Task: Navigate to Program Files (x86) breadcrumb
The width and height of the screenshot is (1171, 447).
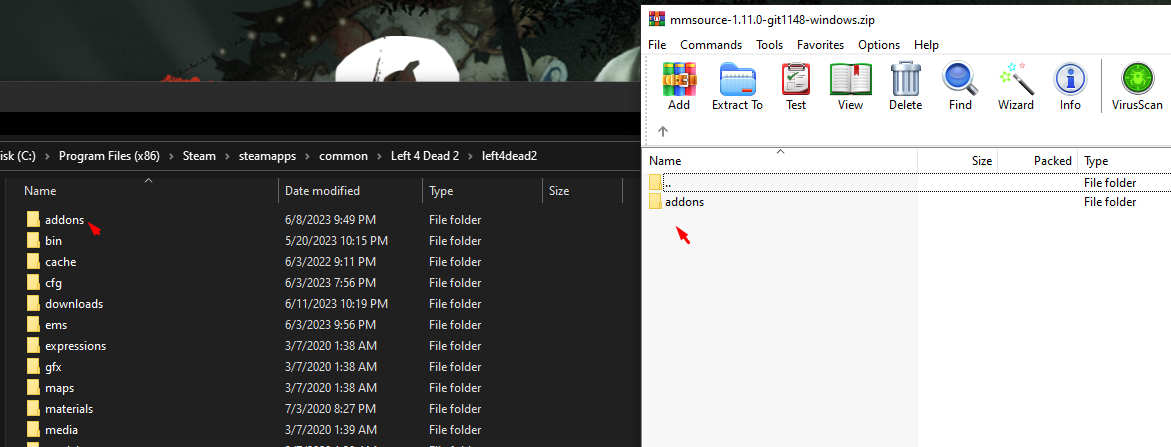Action: click(108, 156)
